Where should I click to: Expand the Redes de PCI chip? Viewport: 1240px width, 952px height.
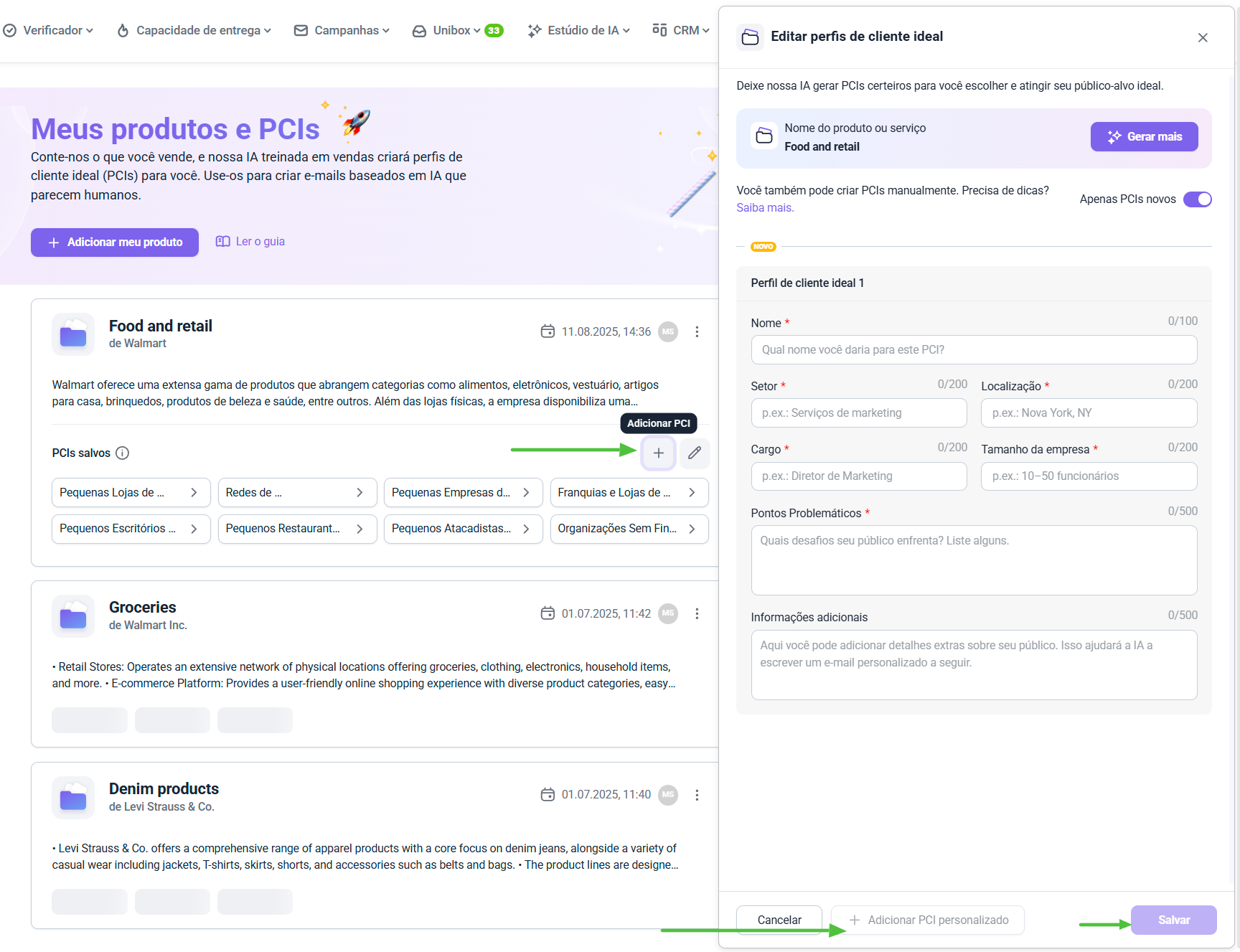(297, 492)
